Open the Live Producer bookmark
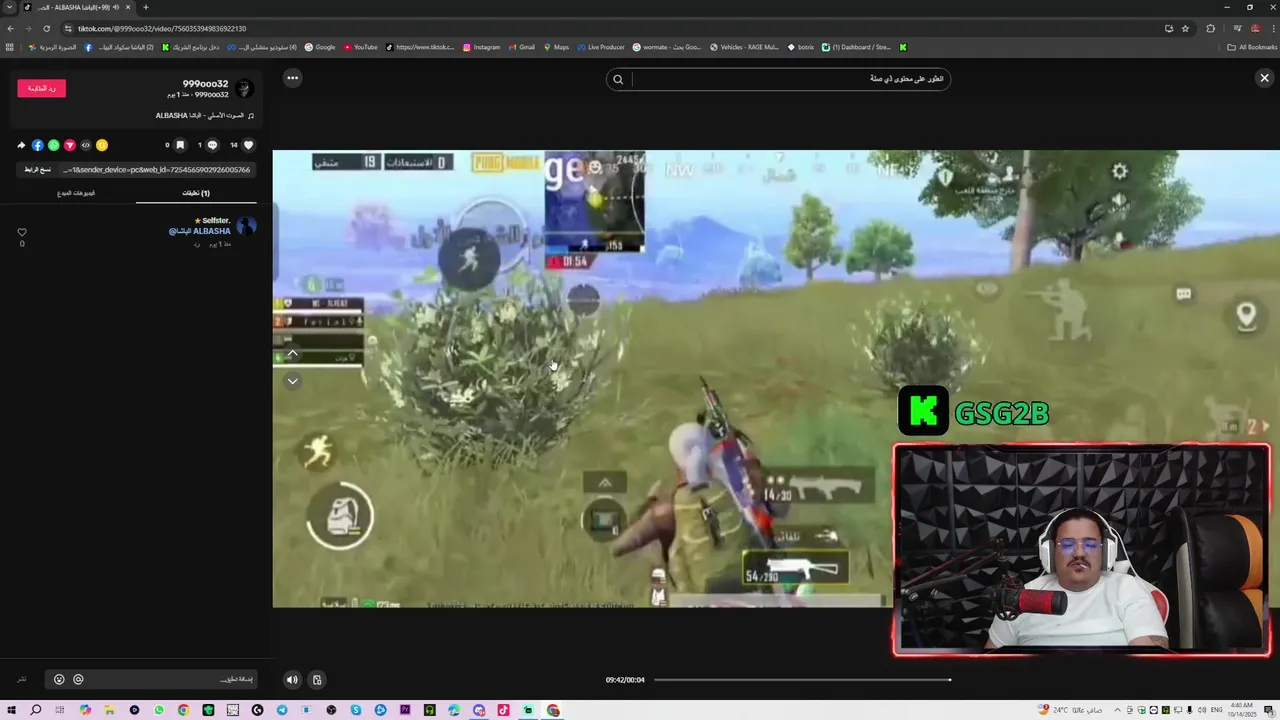This screenshot has width=1280, height=720. tap(600, 47)
